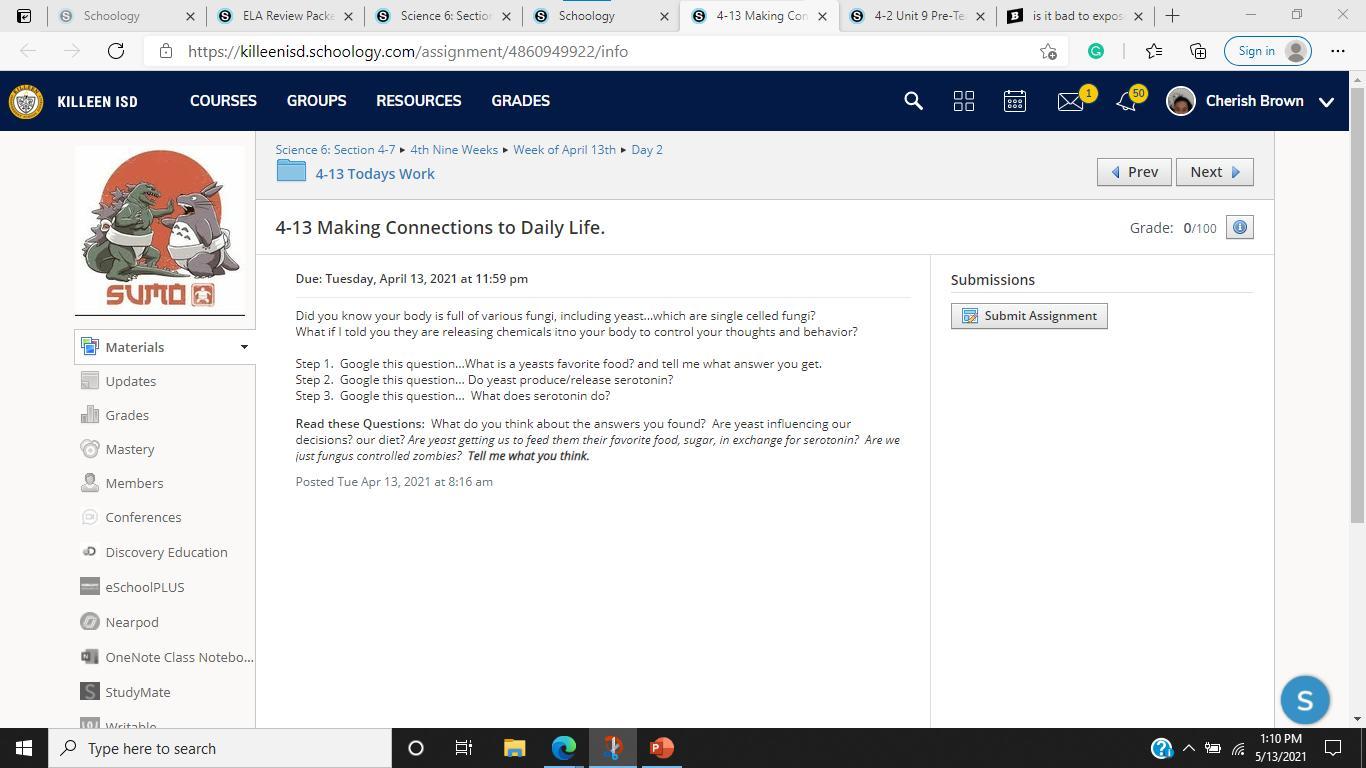Click Submit Assignment button
This screenshot has height=768, width=1366.
coord(1029,316)
